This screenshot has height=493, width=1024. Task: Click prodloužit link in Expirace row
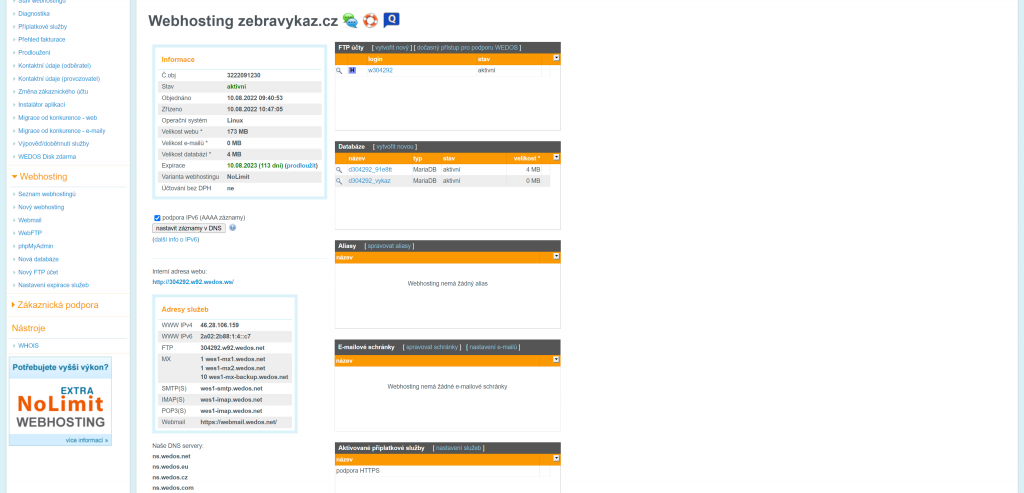tap(301, 166)
